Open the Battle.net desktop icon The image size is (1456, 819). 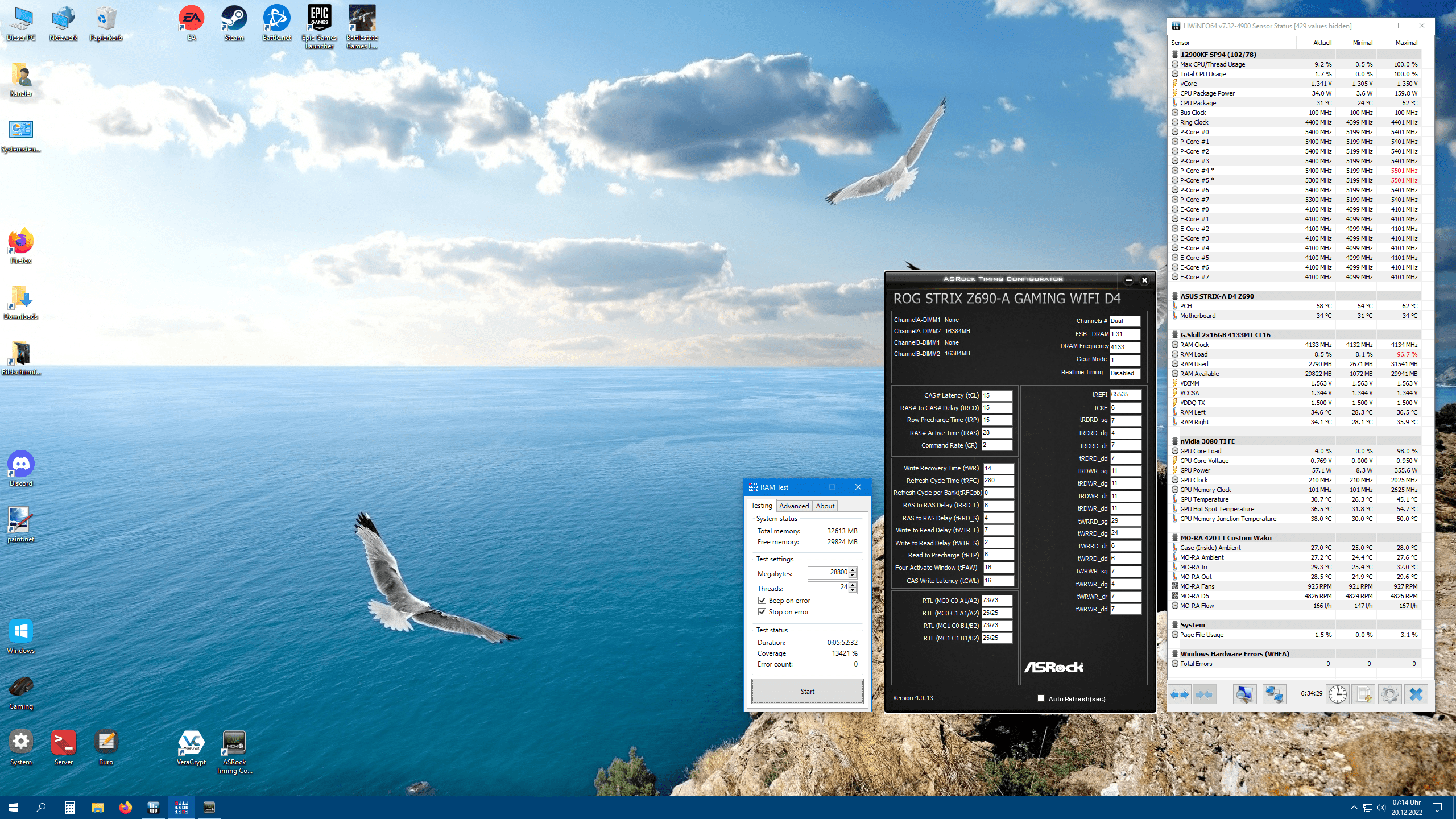point(276,23)
